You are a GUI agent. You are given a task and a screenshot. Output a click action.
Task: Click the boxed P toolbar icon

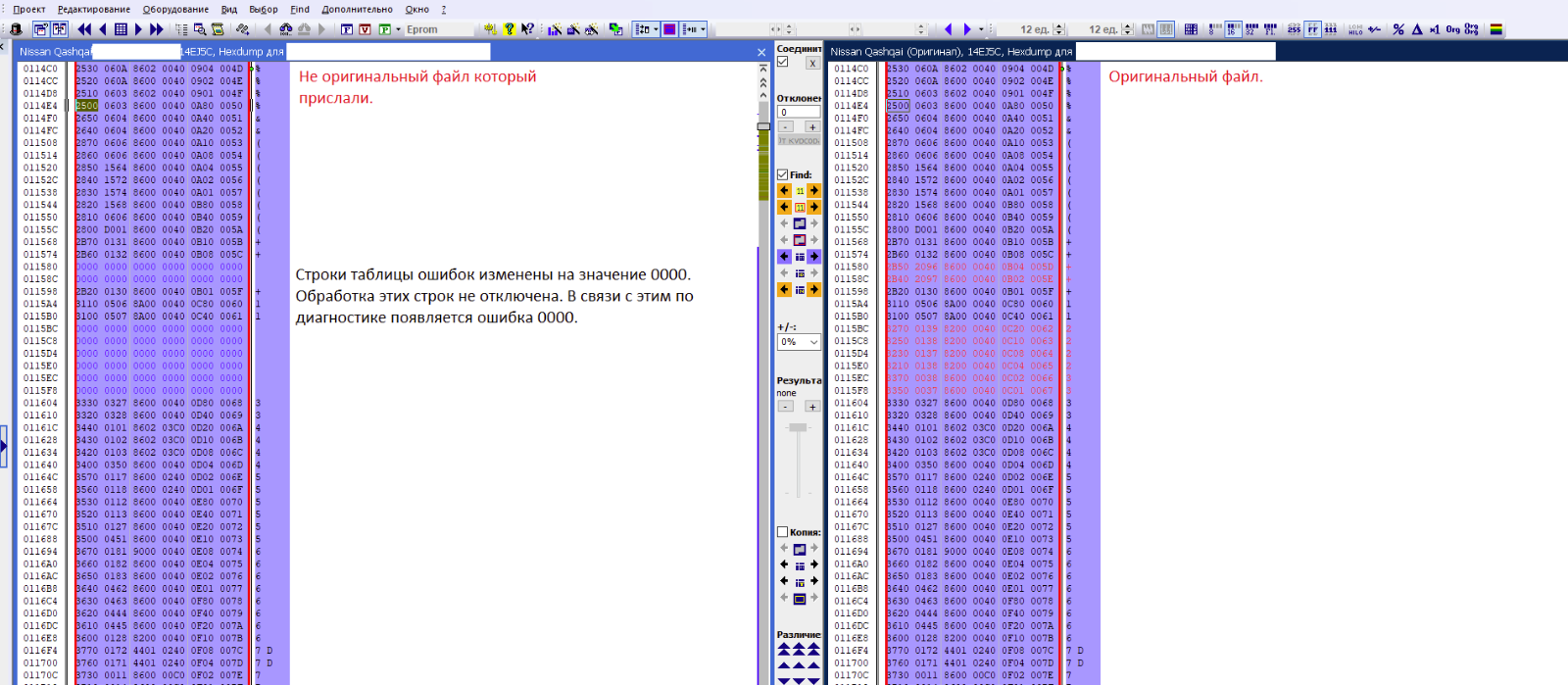[384, 29]
